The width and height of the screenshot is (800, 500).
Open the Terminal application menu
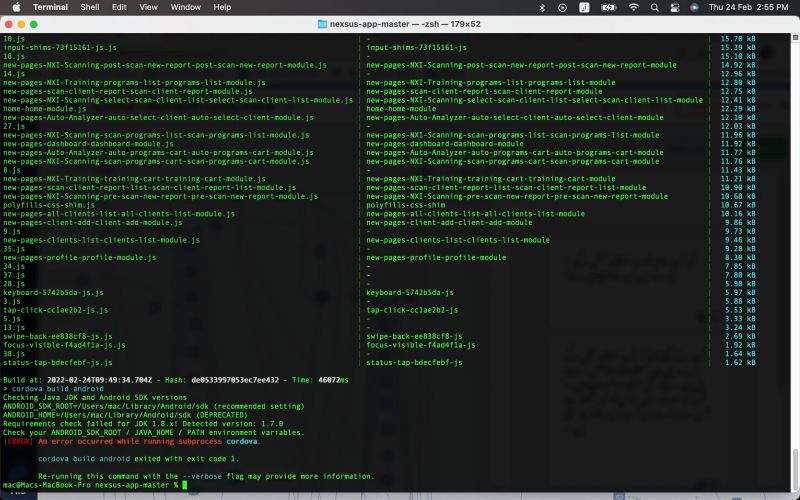[x=51, y=7]
